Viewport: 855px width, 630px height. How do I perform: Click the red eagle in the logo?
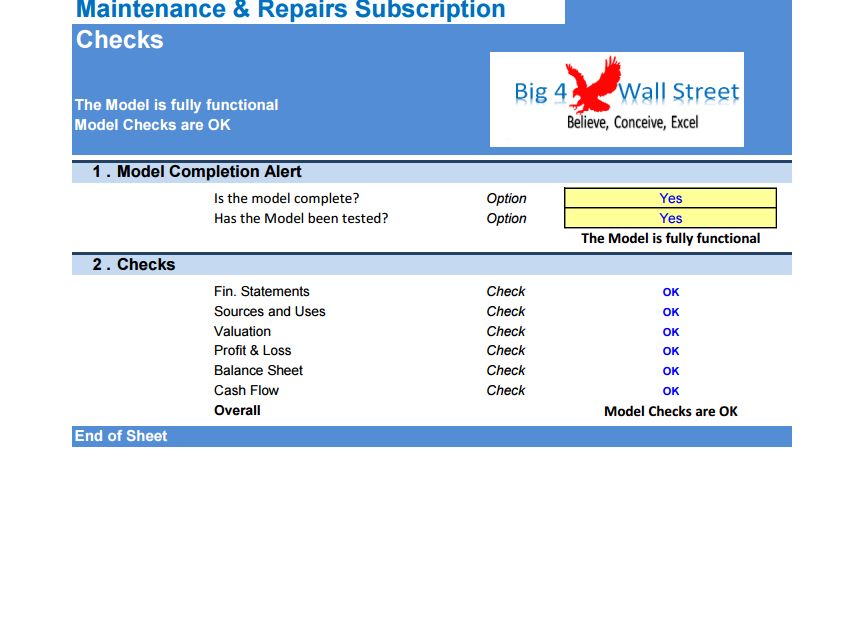(593, 83)
